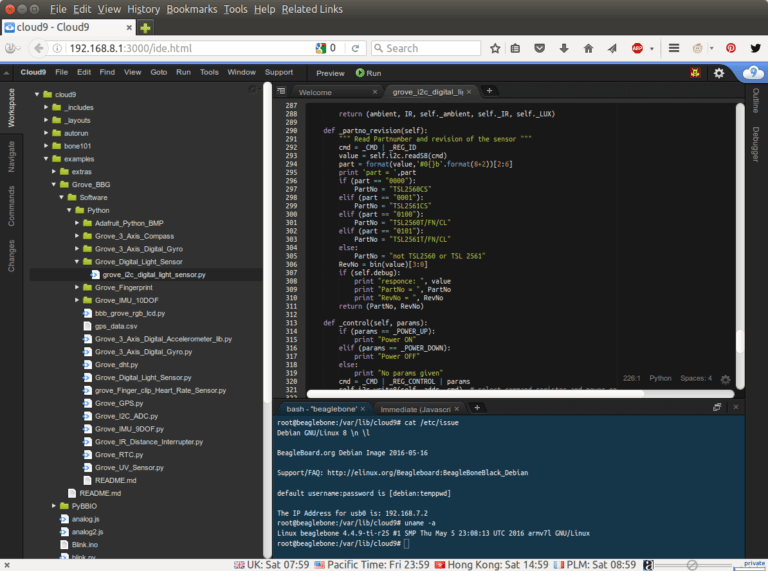The height and width of the screenshot is (571, 768).
Task: Toggle the Changes side panel
Action: [x=11, y=256]
